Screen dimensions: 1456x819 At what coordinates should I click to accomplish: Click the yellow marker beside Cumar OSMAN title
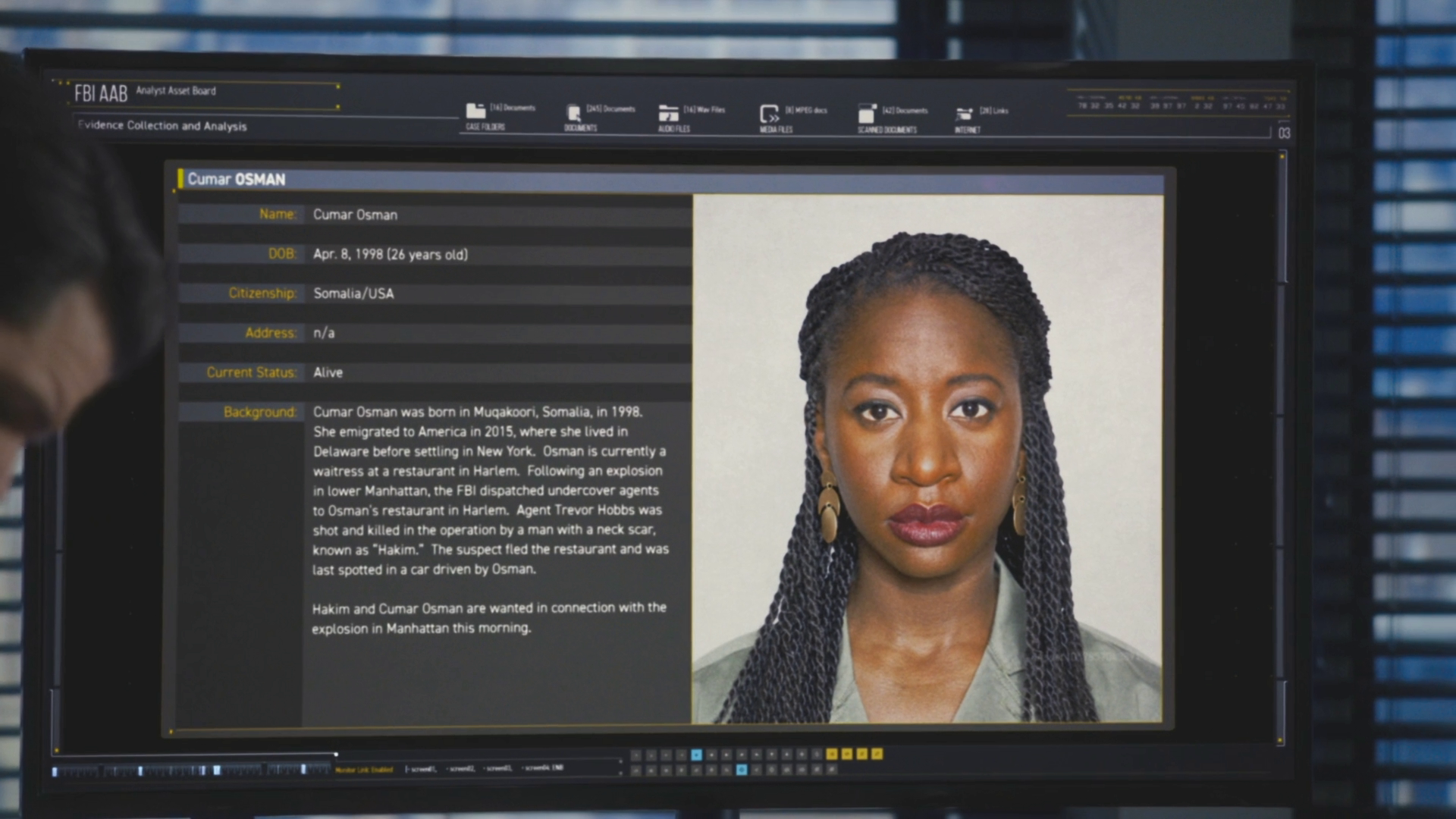click(x=180, y=179)
